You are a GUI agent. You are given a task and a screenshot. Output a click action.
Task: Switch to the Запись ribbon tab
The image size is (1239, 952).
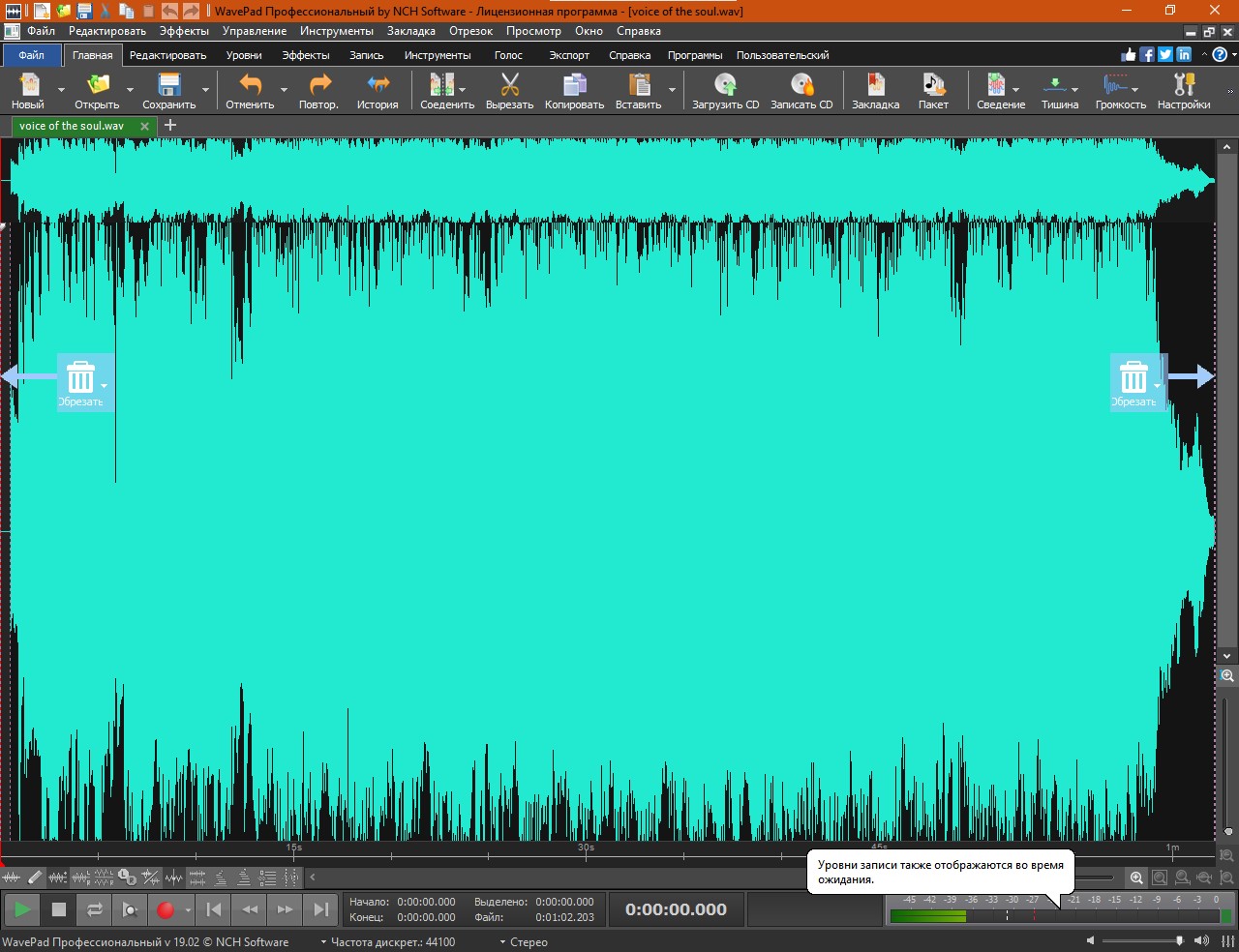click(x=367, y=55)
